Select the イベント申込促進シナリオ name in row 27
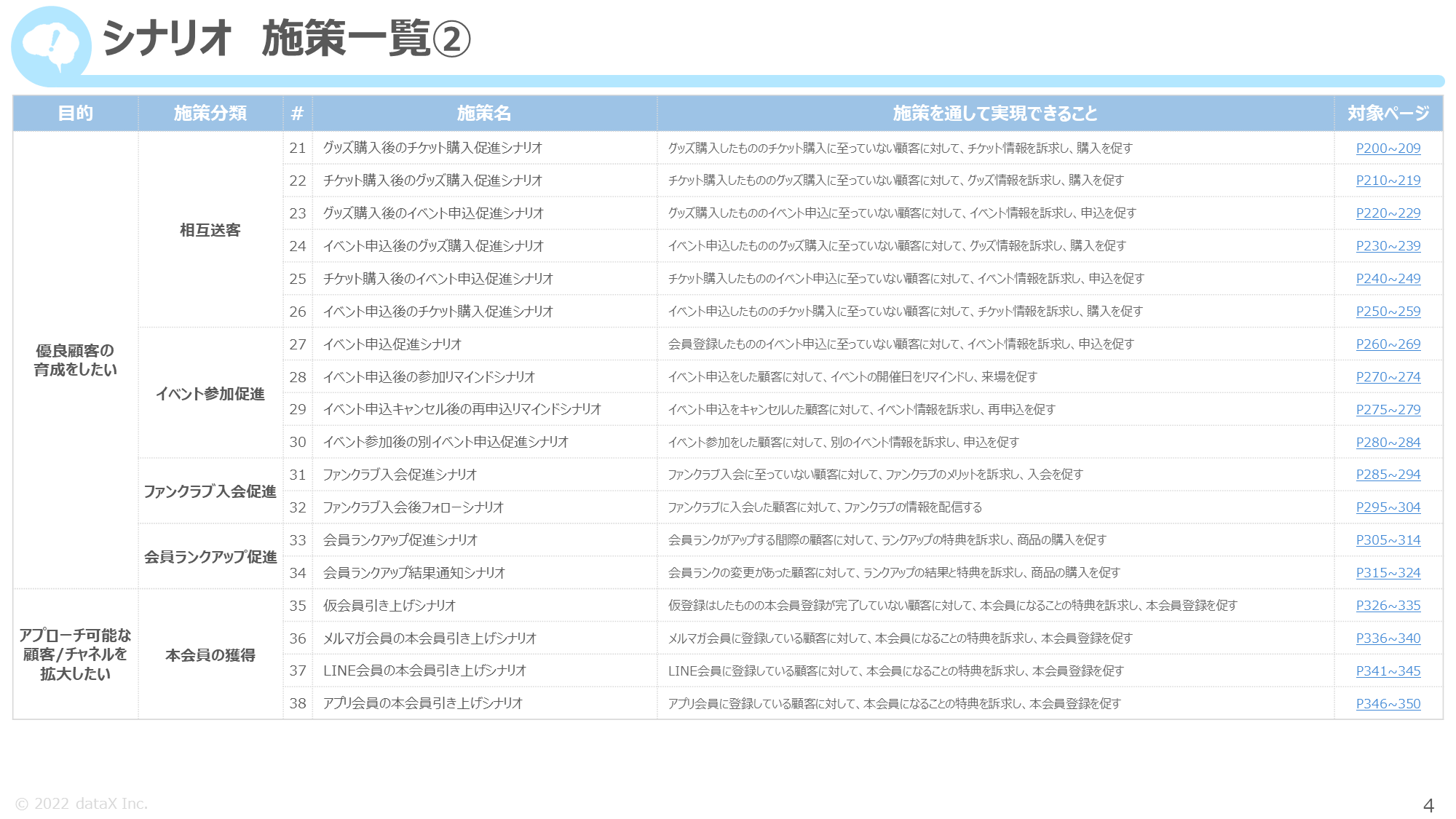 coord(392,344)
